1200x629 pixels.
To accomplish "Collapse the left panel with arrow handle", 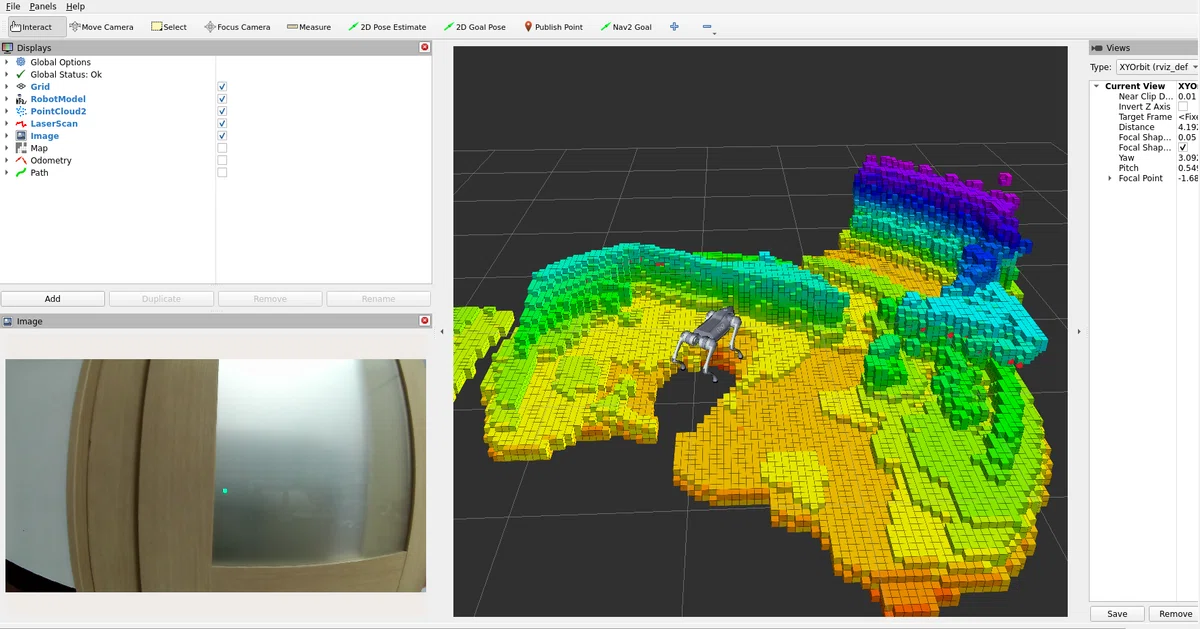I will (441, 330).
